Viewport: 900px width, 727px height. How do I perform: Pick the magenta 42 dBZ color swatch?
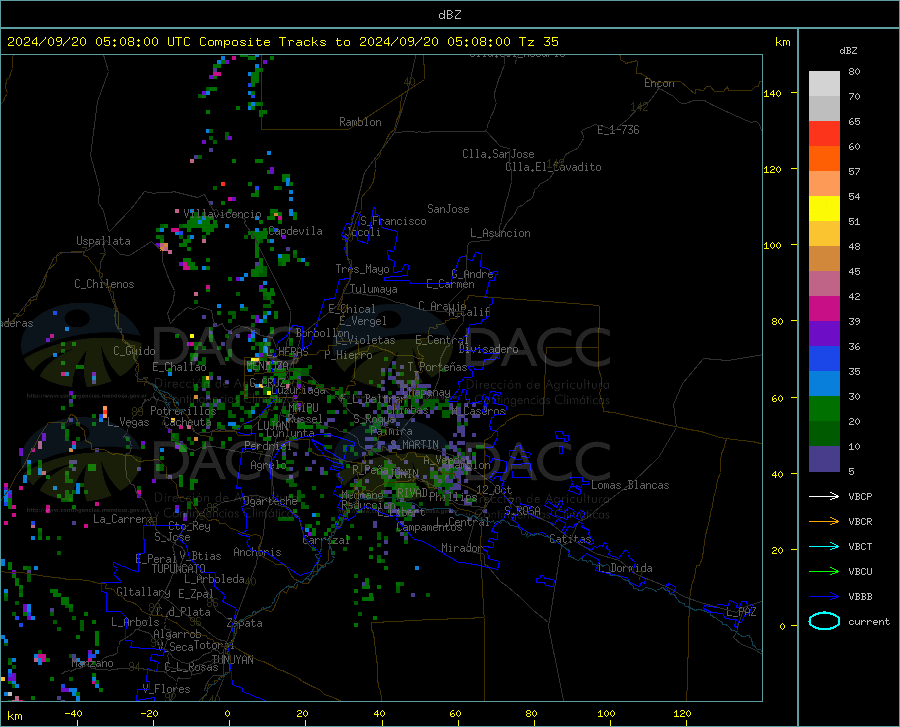pos(824,308)
